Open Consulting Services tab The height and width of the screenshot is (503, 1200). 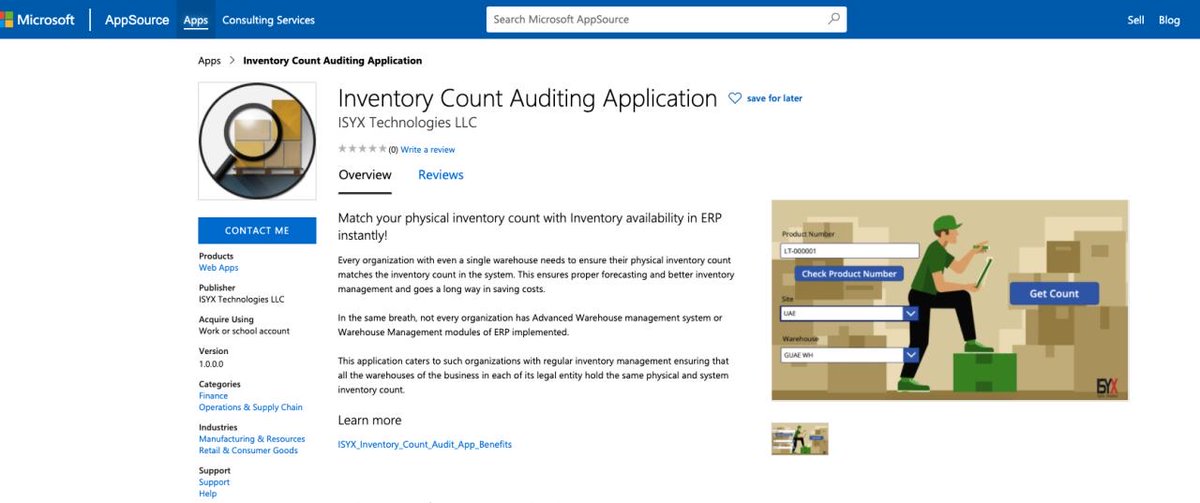pos(268,19)
